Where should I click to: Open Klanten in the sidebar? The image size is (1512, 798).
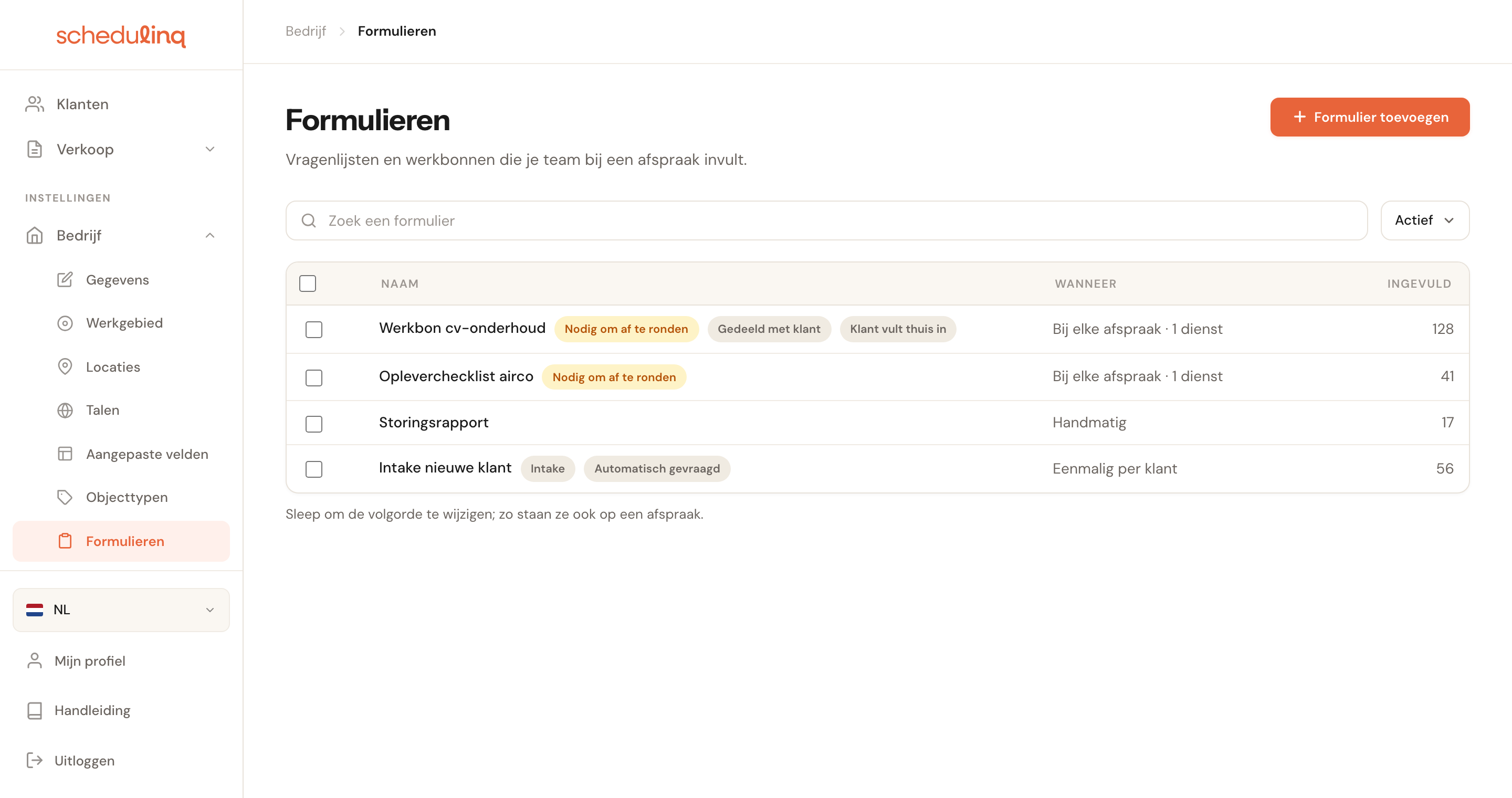point(121,104)
